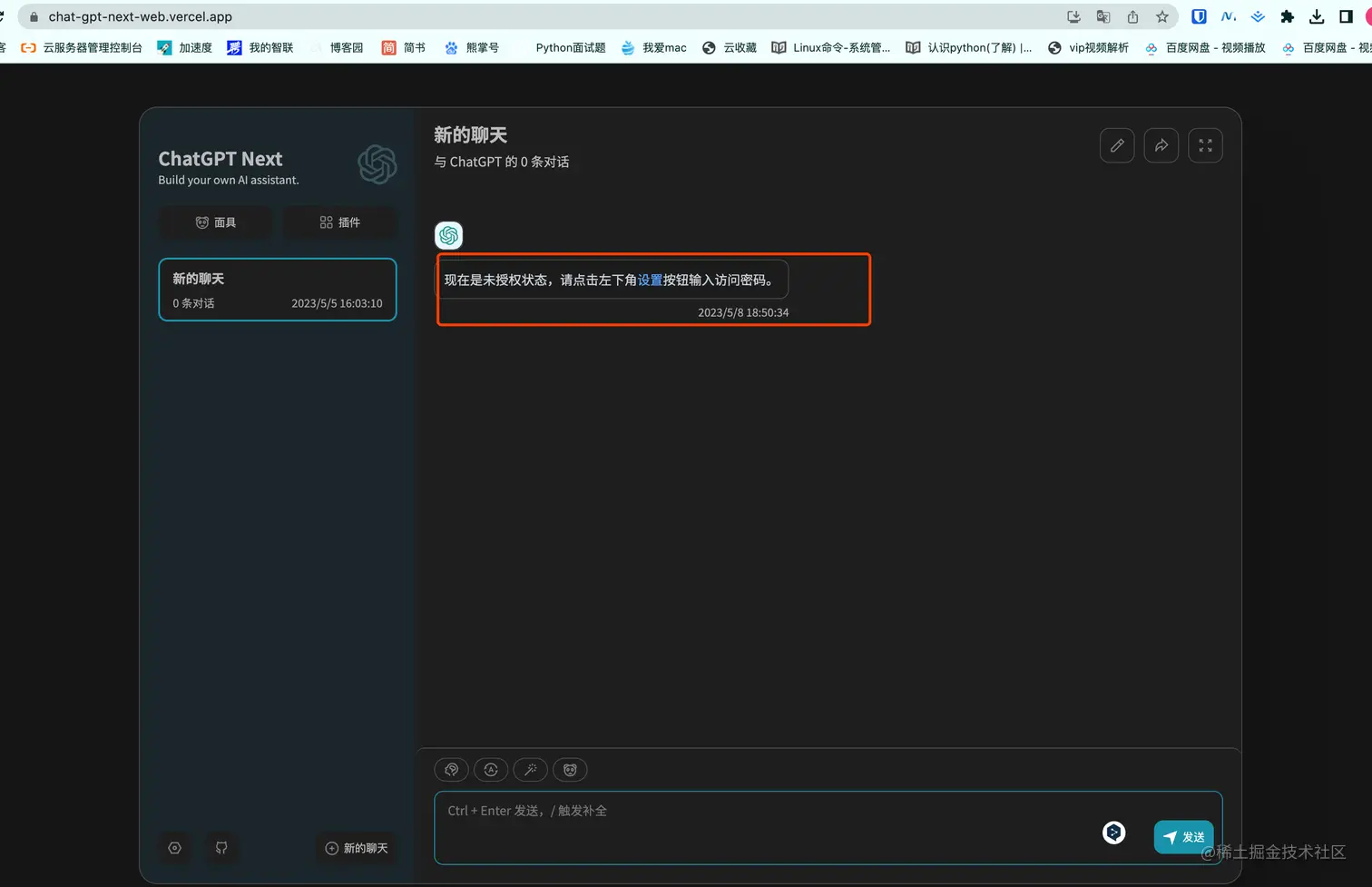Open the 加速度 bookmark
The height and width of the screenshot is (887, 1372).
[x=184, y=47]
